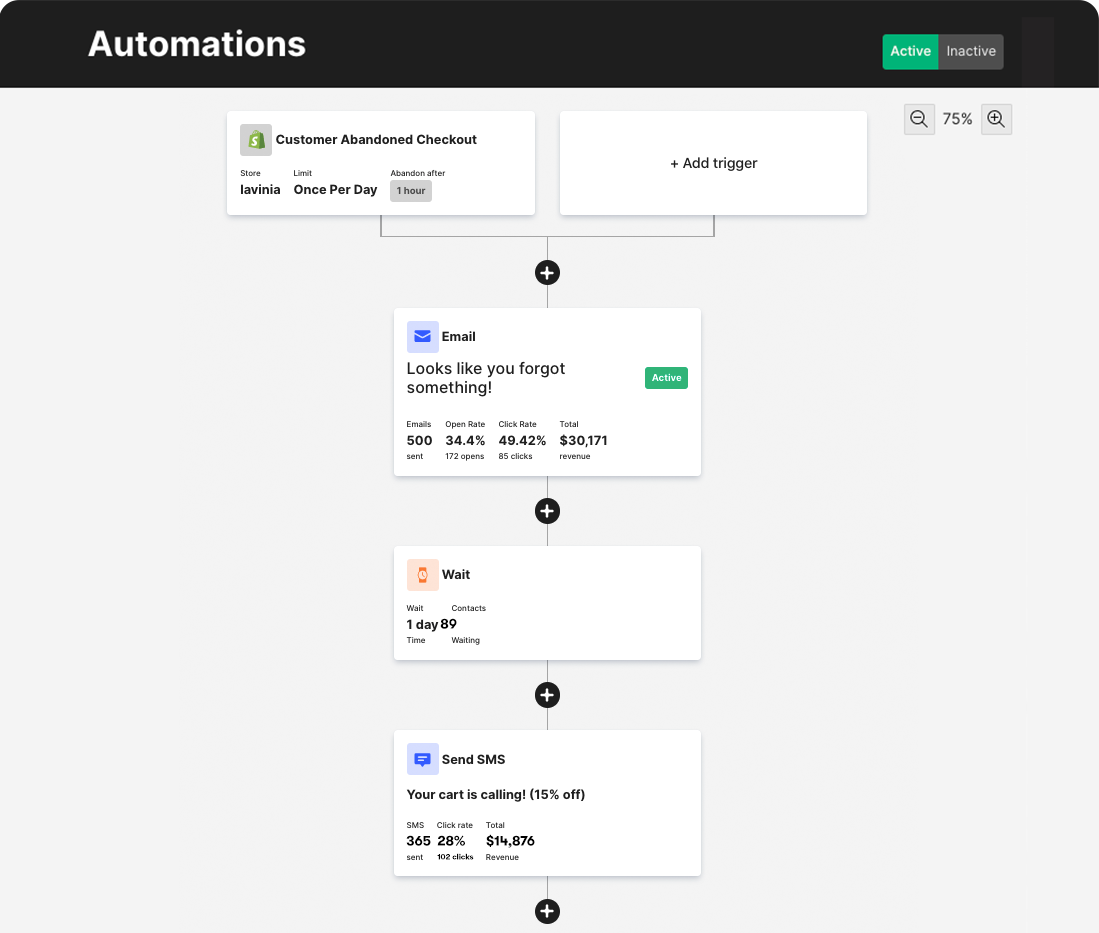Open the Customer Abandoned Checkout trigger title
This screenshot has width=1099, height=933.
(x=376, y=140)
